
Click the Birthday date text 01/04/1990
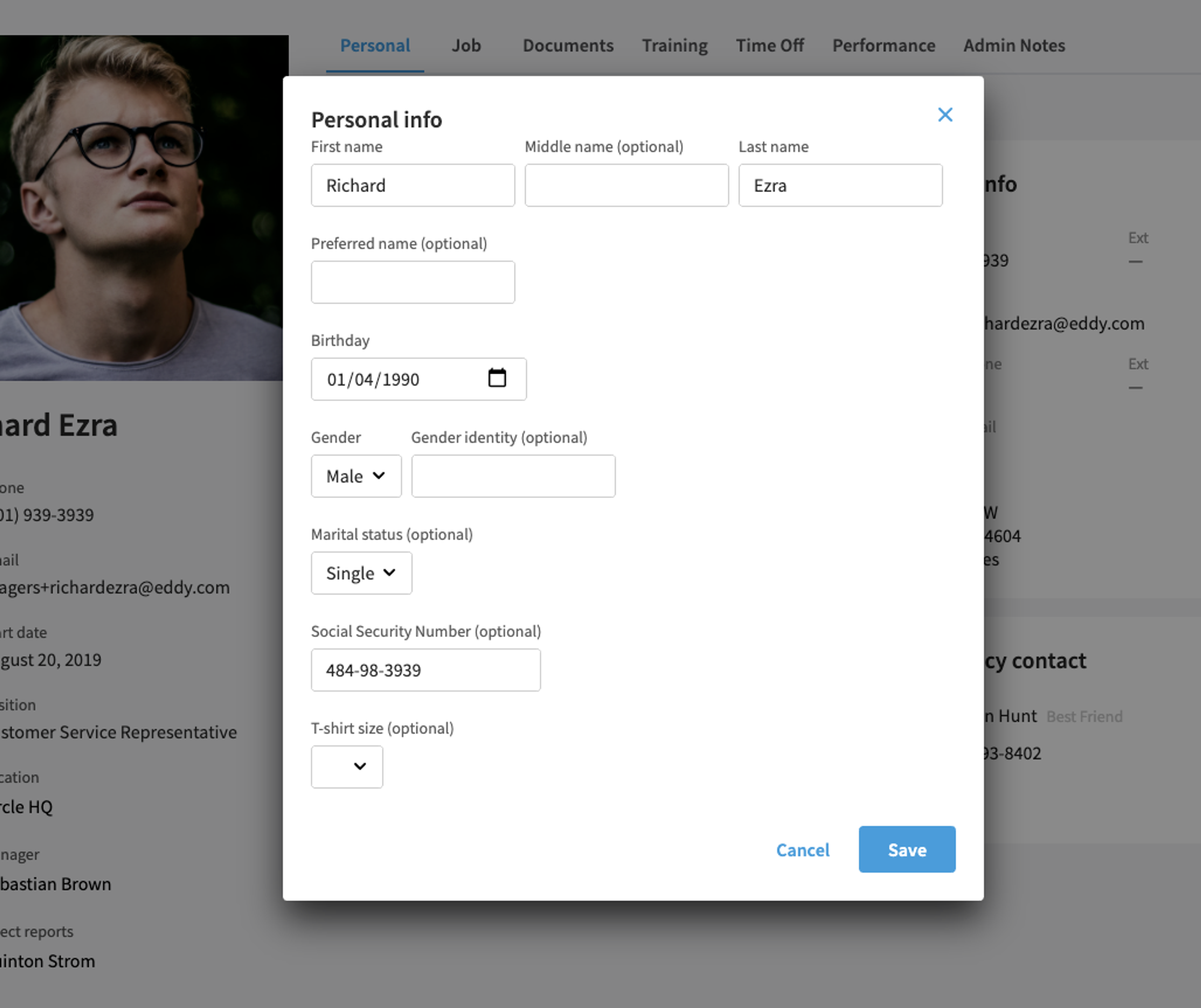click(x=373, y=380)
